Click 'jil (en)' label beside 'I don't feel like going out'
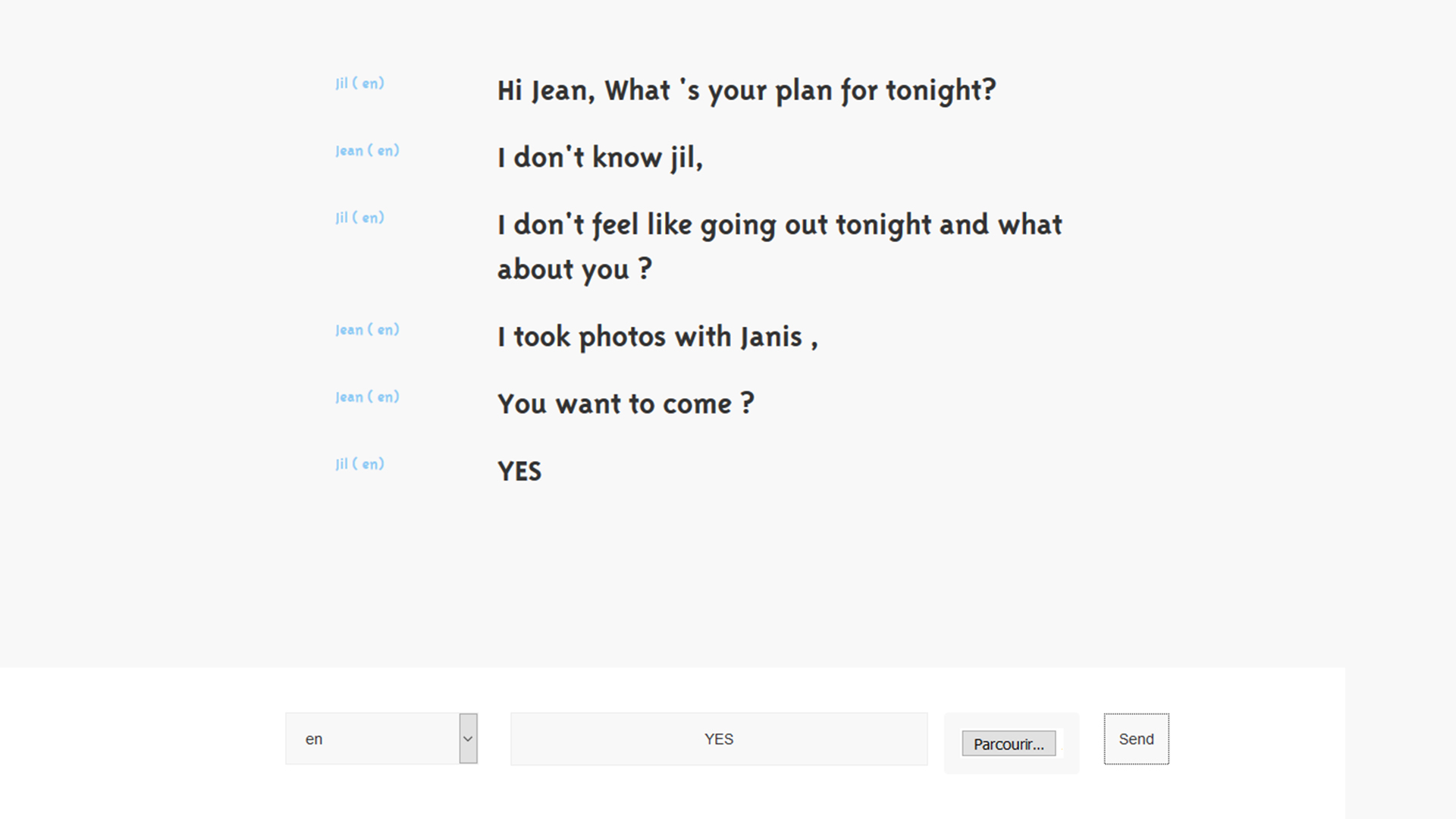Viewport: 1456px width, 819px height. click(360, 218)
